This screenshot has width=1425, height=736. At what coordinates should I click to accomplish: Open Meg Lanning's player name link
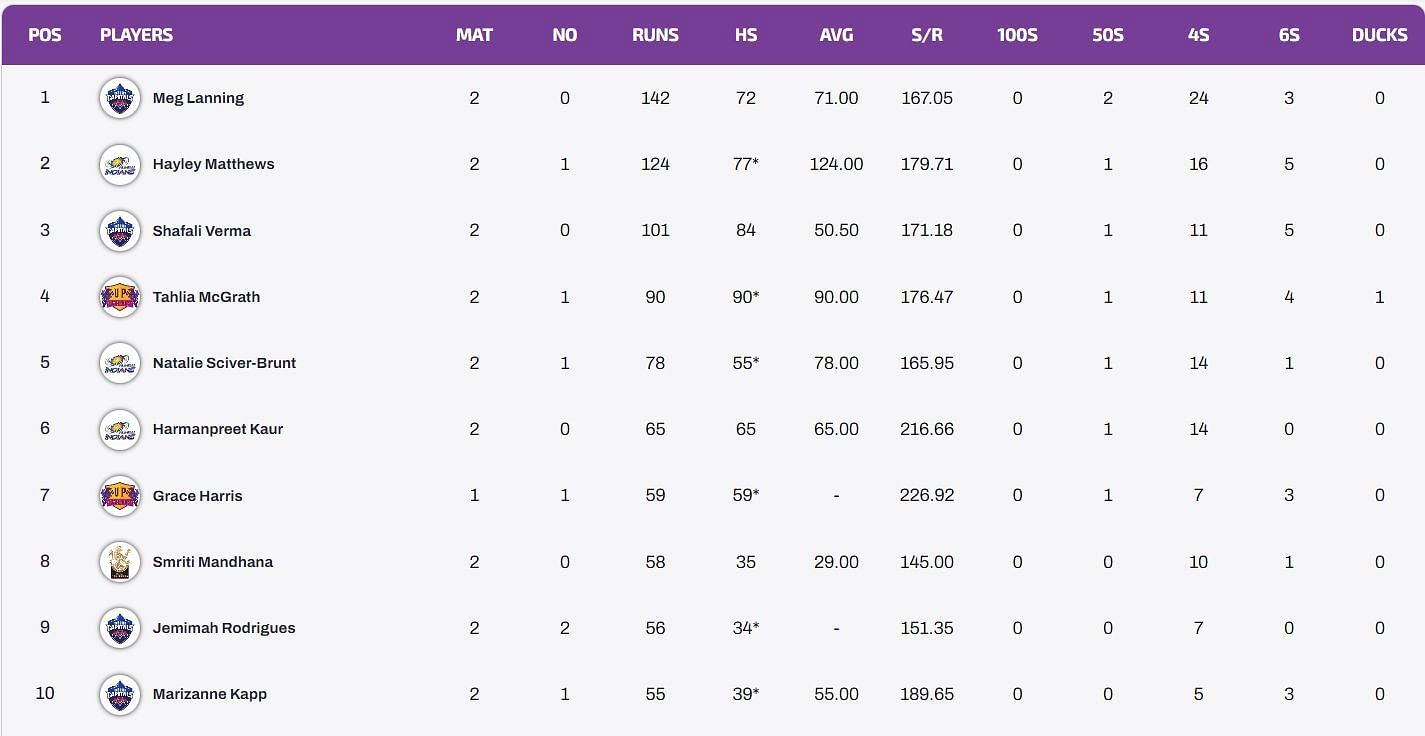coord(198,98)
